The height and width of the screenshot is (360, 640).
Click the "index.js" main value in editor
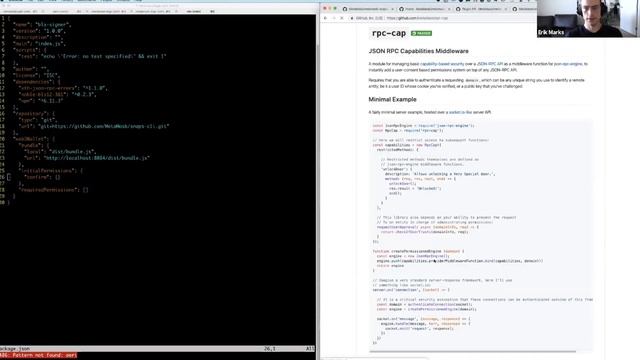50,44
